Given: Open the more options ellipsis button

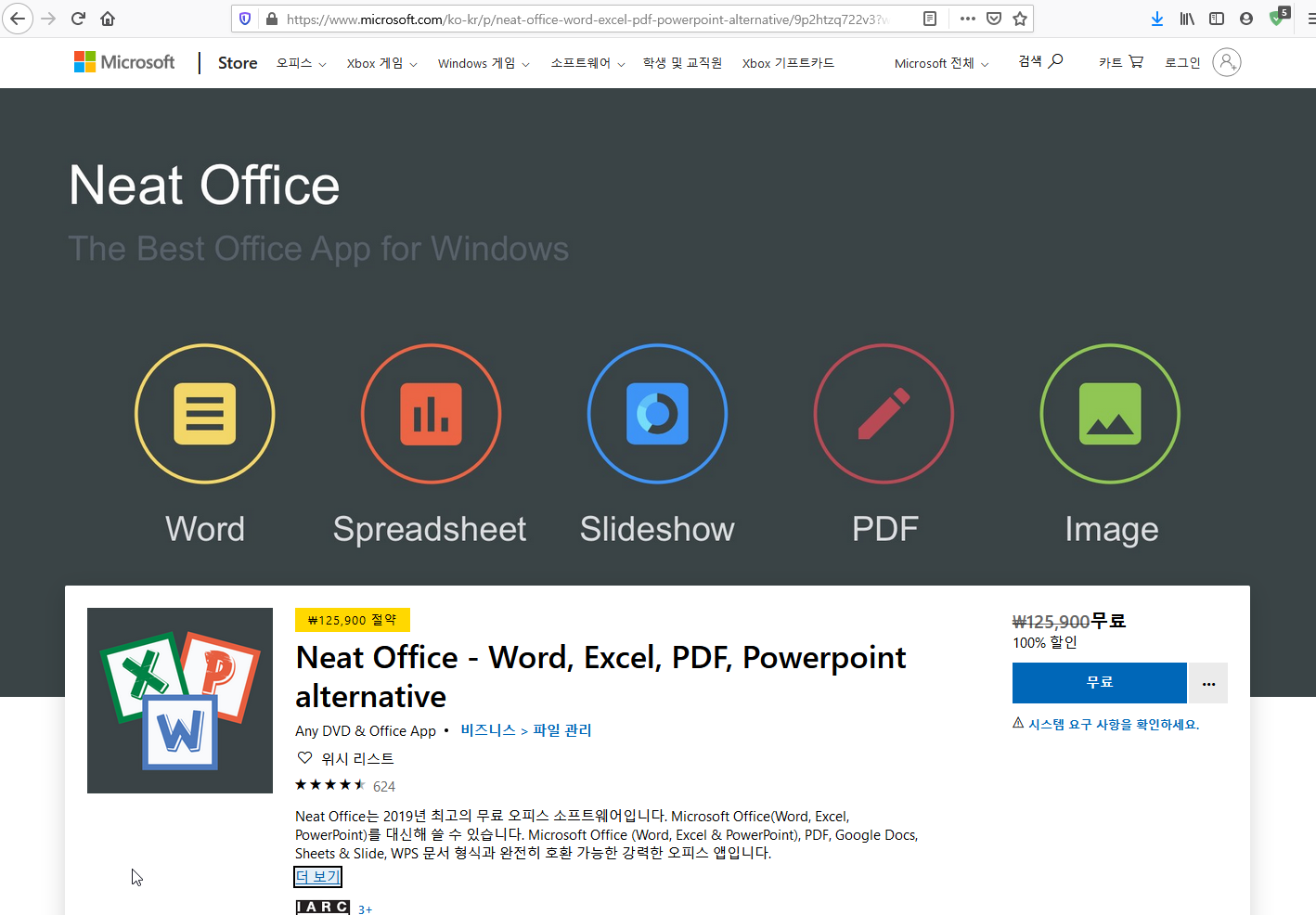Looking at the screenshot, I should click(1208, 683).
